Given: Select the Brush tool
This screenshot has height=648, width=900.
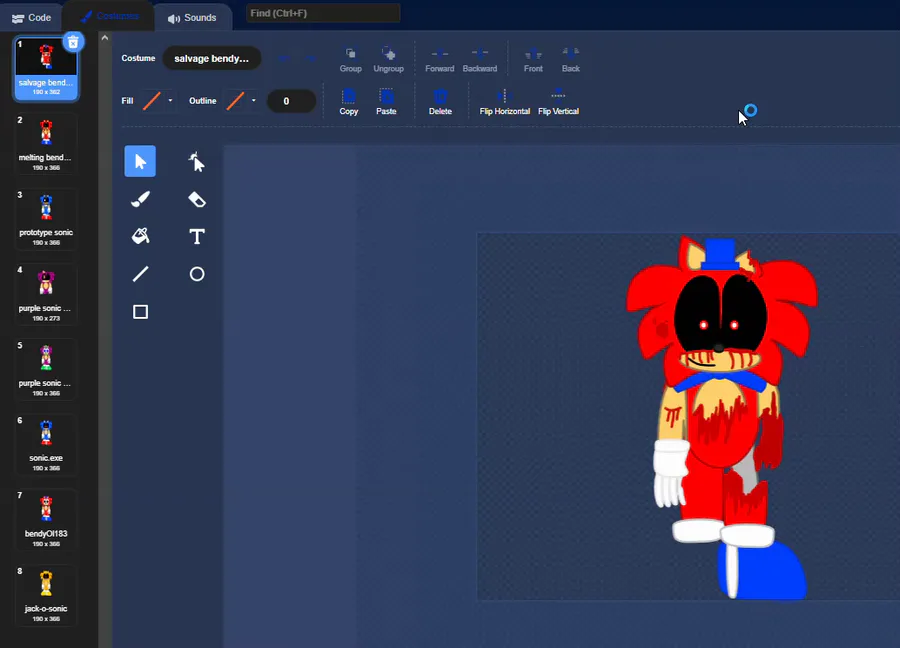Looking at the screenshot, I should (140, 199).
